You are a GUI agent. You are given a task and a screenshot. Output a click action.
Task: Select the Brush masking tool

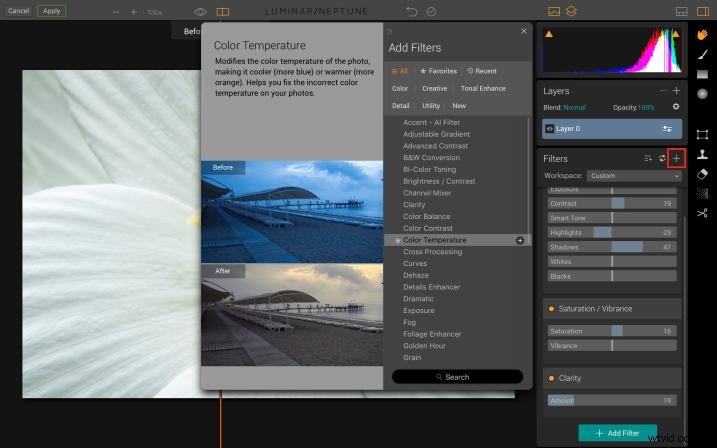[x=702, y=54]
